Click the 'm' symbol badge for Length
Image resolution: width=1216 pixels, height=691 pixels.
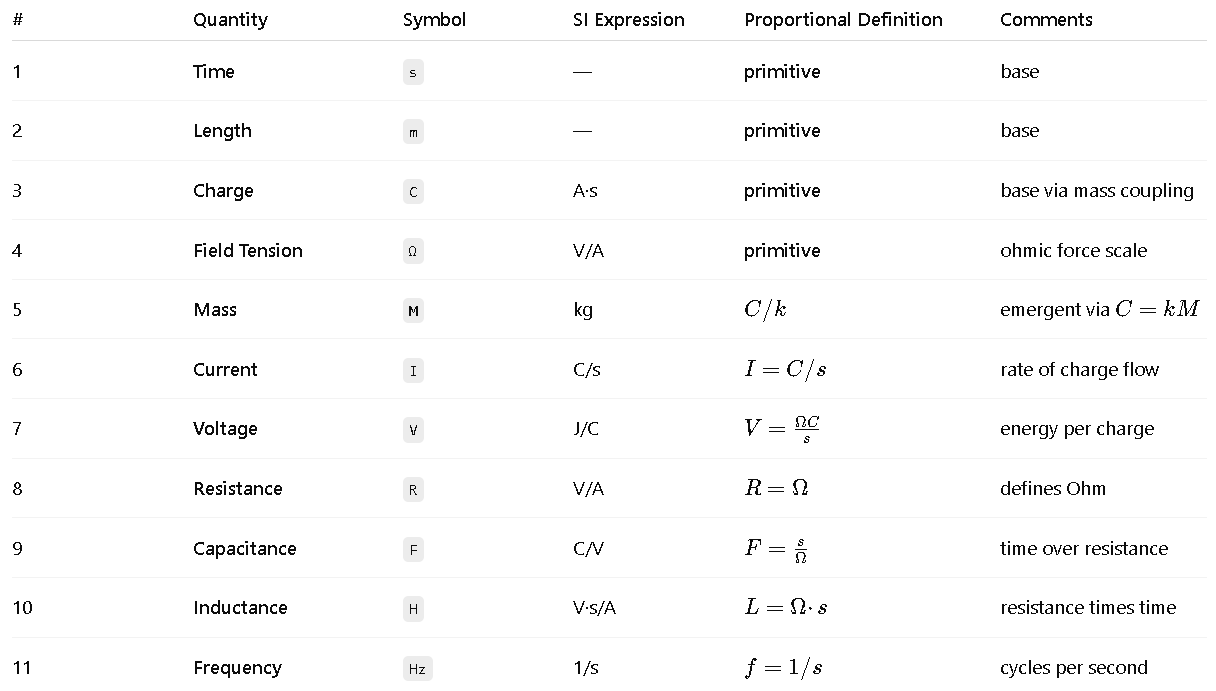coord(413,132)
